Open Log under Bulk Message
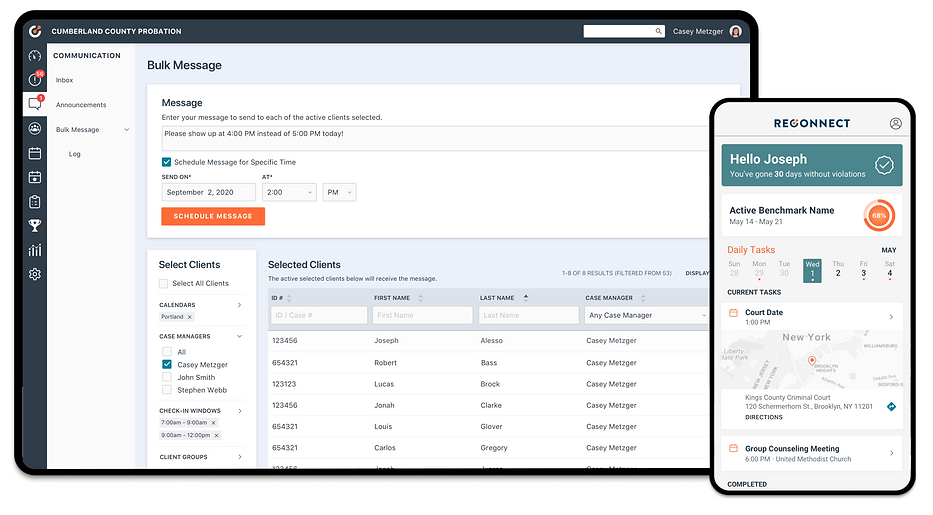Image resolution: width=933 pixels, height=515 pixels. 74,154
